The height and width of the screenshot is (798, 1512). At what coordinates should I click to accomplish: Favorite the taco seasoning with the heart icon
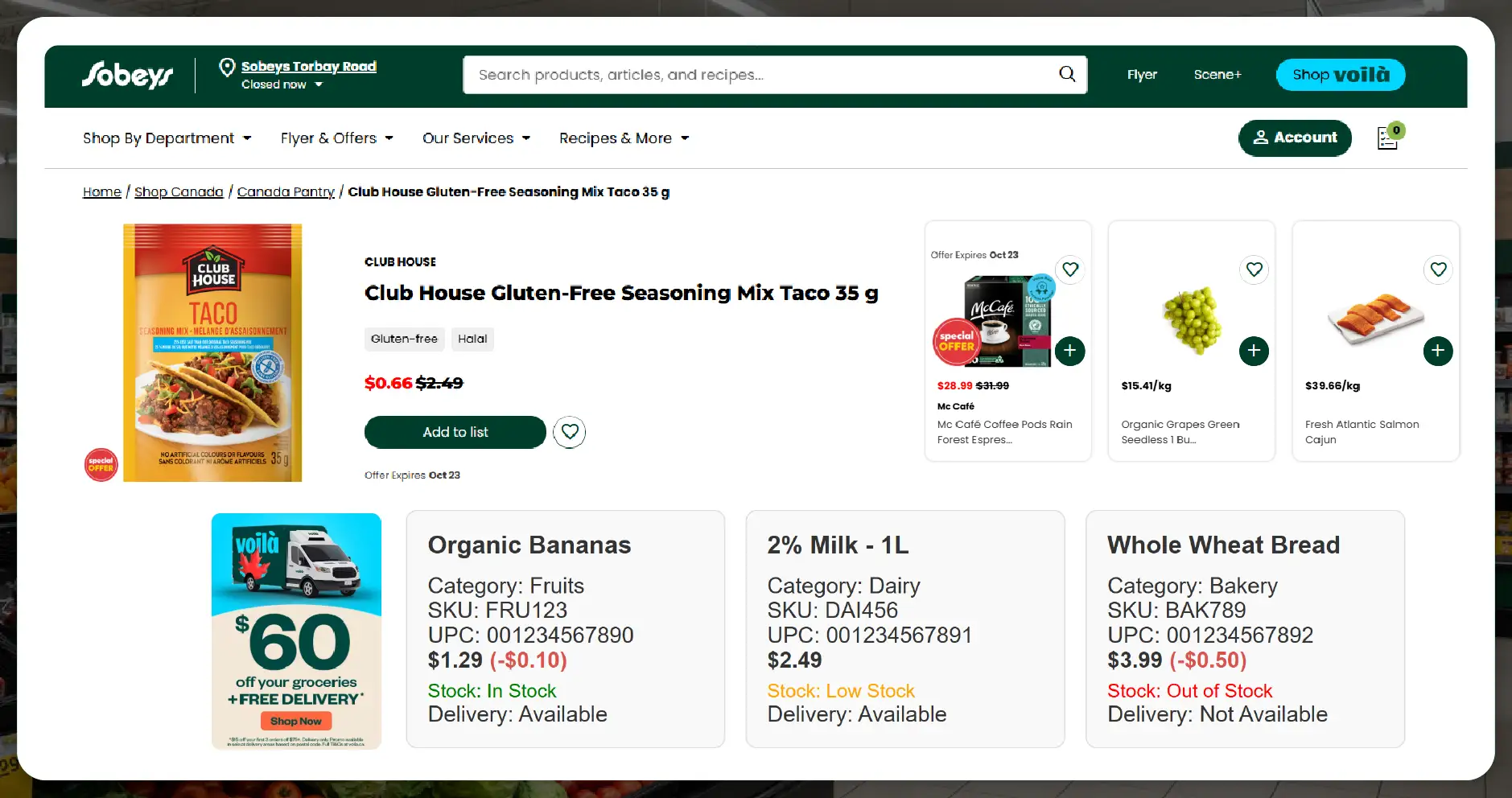[x=569, y=432]
